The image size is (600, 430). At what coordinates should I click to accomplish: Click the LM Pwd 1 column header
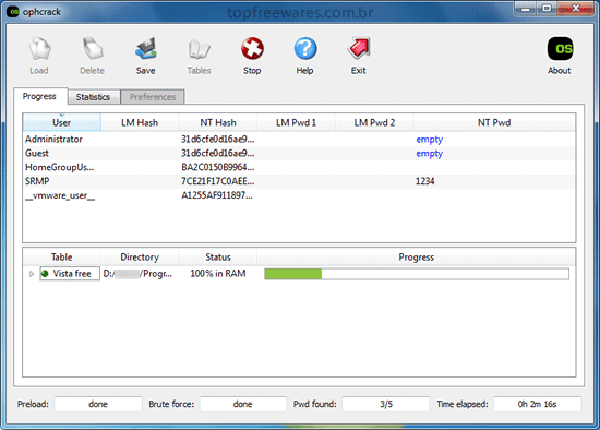point(296,122)
